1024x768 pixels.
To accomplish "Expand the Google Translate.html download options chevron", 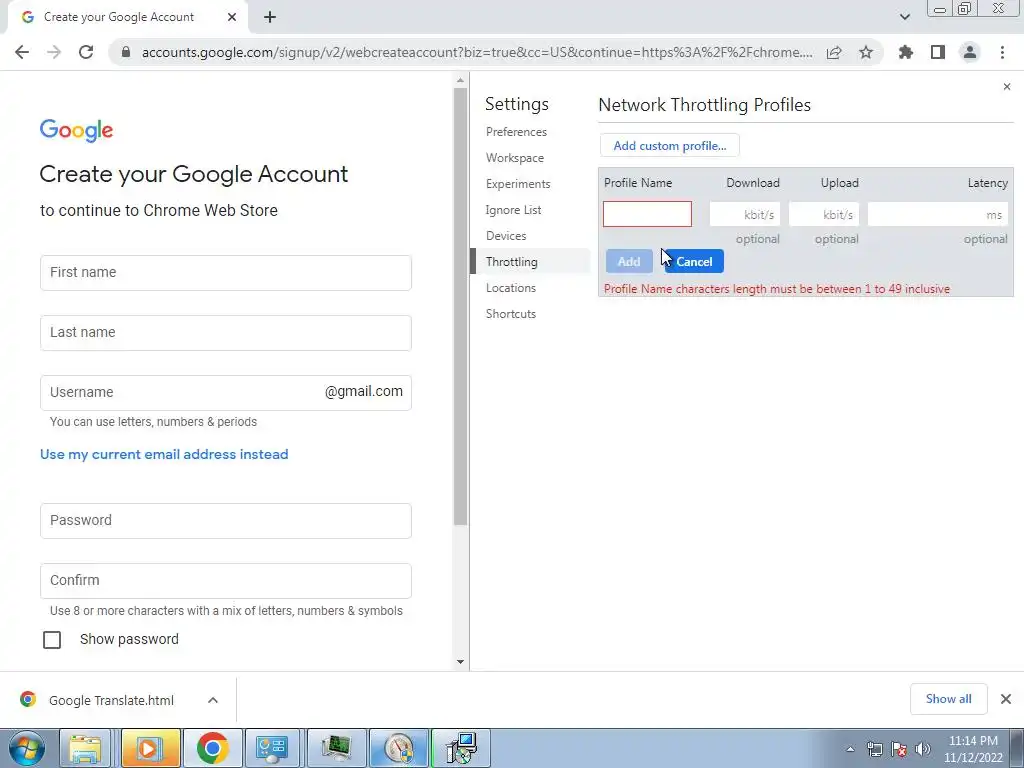I will pos(212,700).
